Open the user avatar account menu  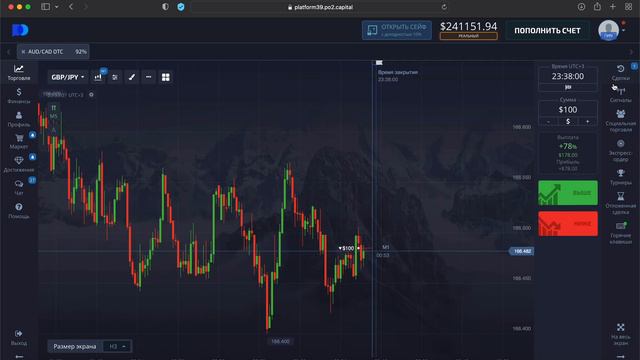pyautogui.click(x=609, y=30)
